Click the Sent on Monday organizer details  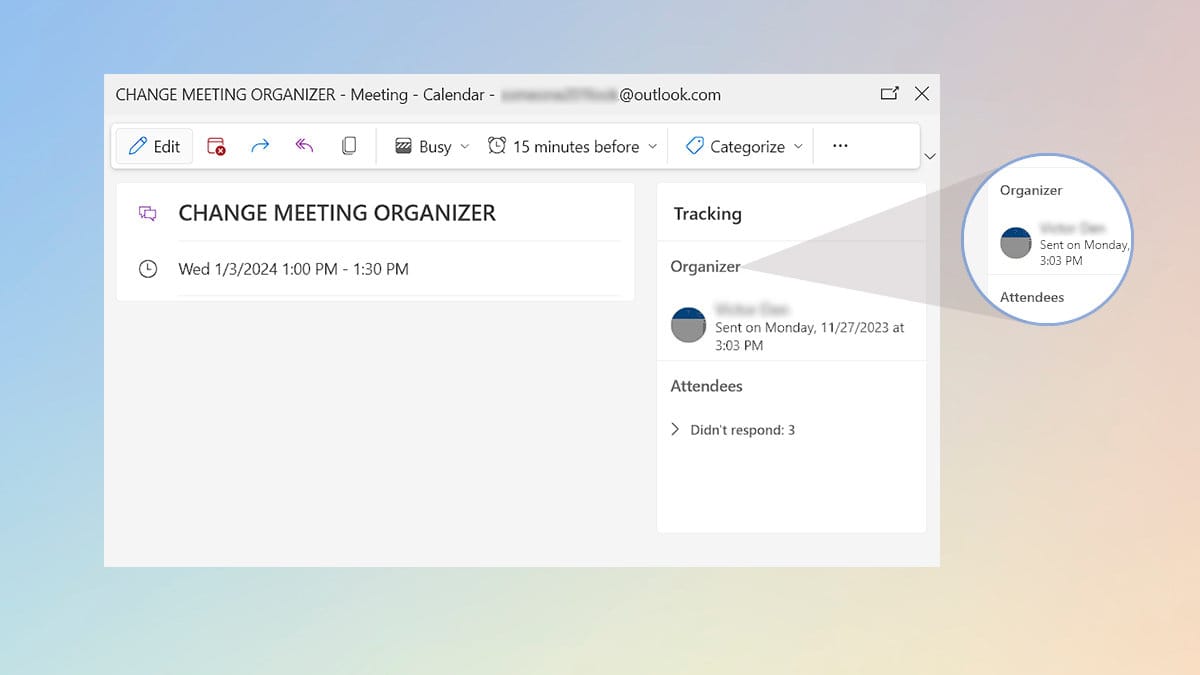coord(809,336)
